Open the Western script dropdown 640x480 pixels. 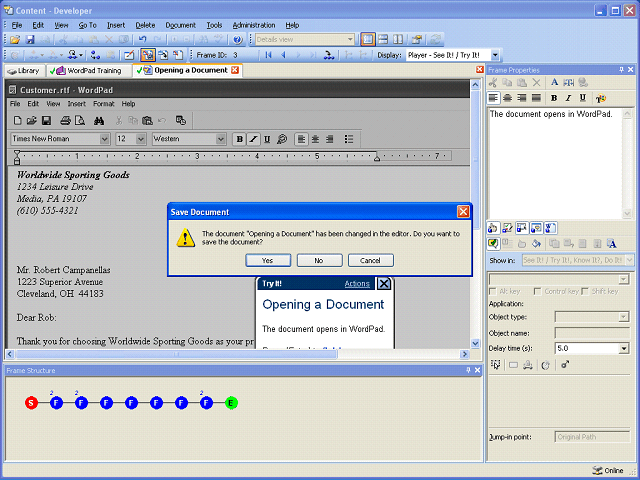click(x=221, y=139)
